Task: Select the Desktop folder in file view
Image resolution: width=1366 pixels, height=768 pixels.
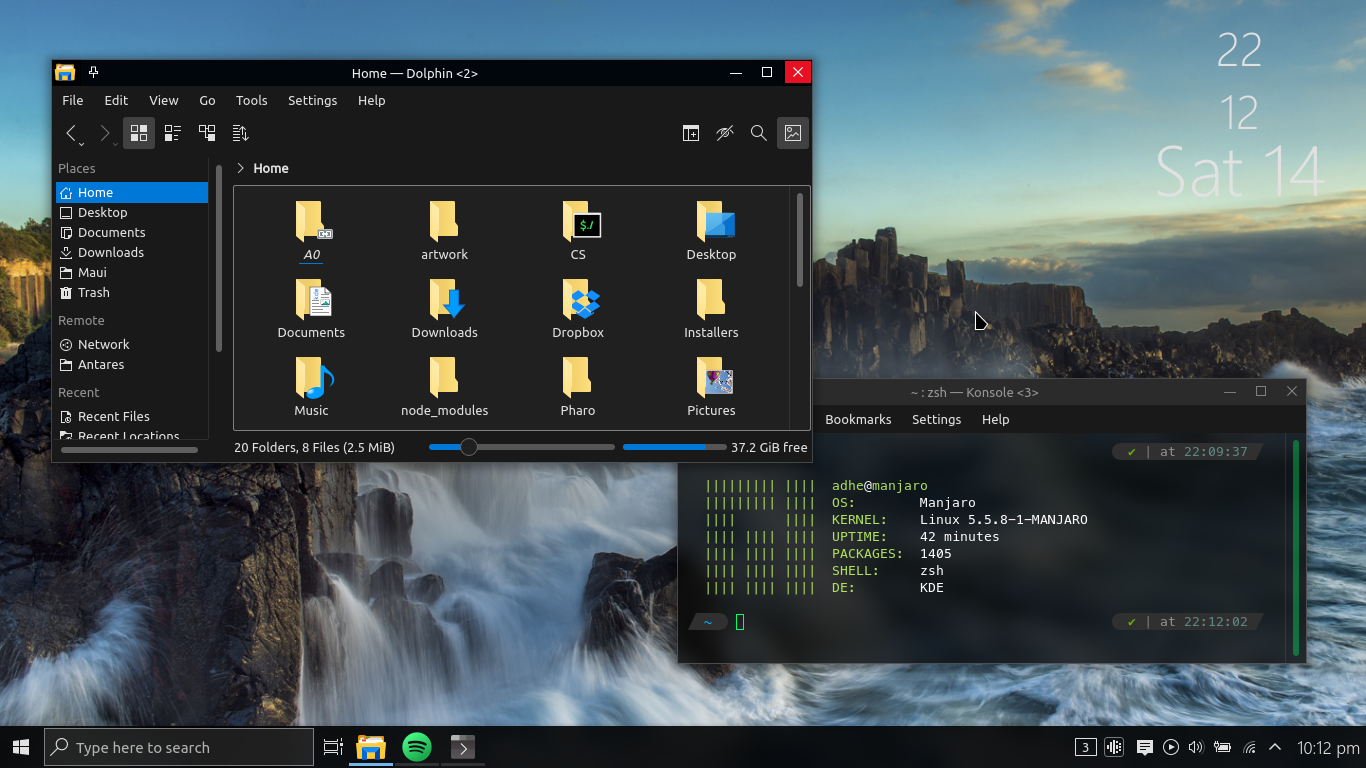Action: point(713,222)
